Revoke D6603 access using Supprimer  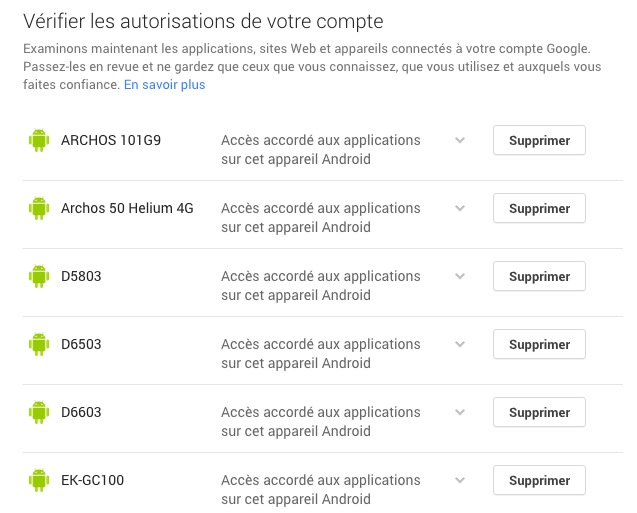539,412
